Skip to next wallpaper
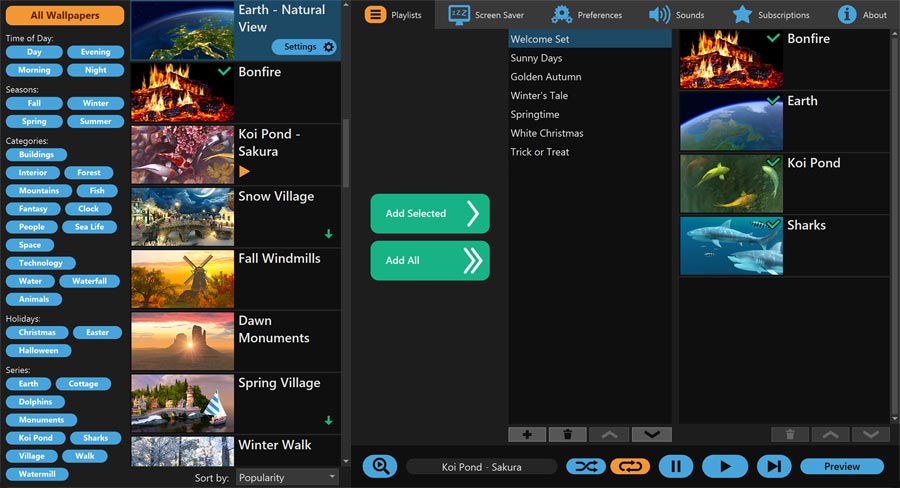 coord(774,466)
